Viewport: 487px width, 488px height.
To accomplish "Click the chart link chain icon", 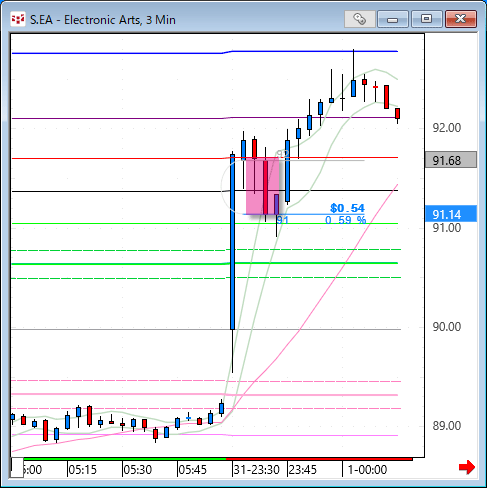I will click(359, 19).
